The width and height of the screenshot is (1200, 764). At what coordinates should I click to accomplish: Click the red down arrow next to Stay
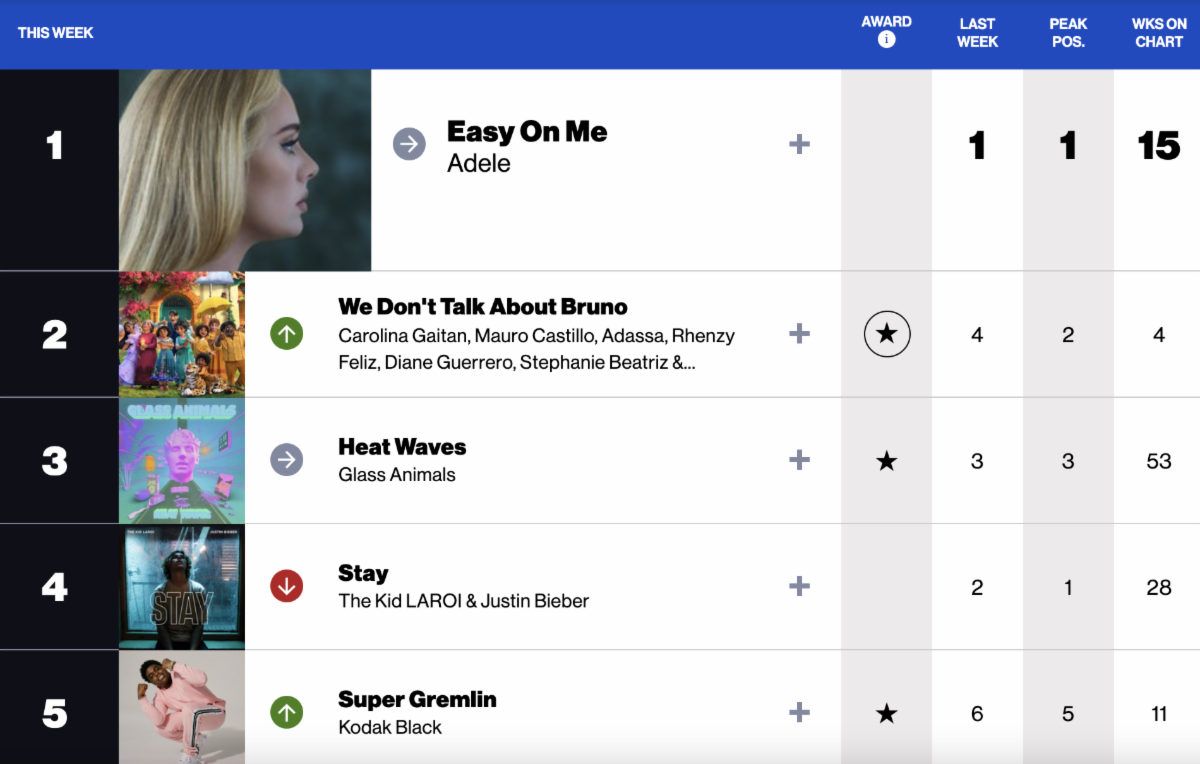287,587
